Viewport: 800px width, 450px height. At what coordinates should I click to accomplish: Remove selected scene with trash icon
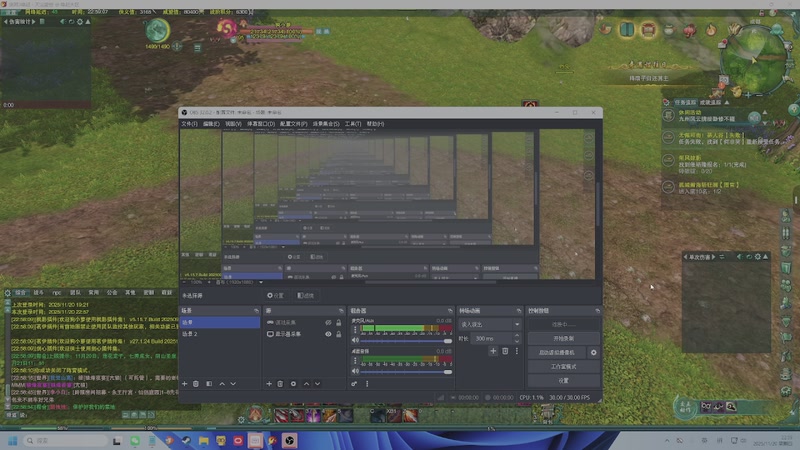196,384
